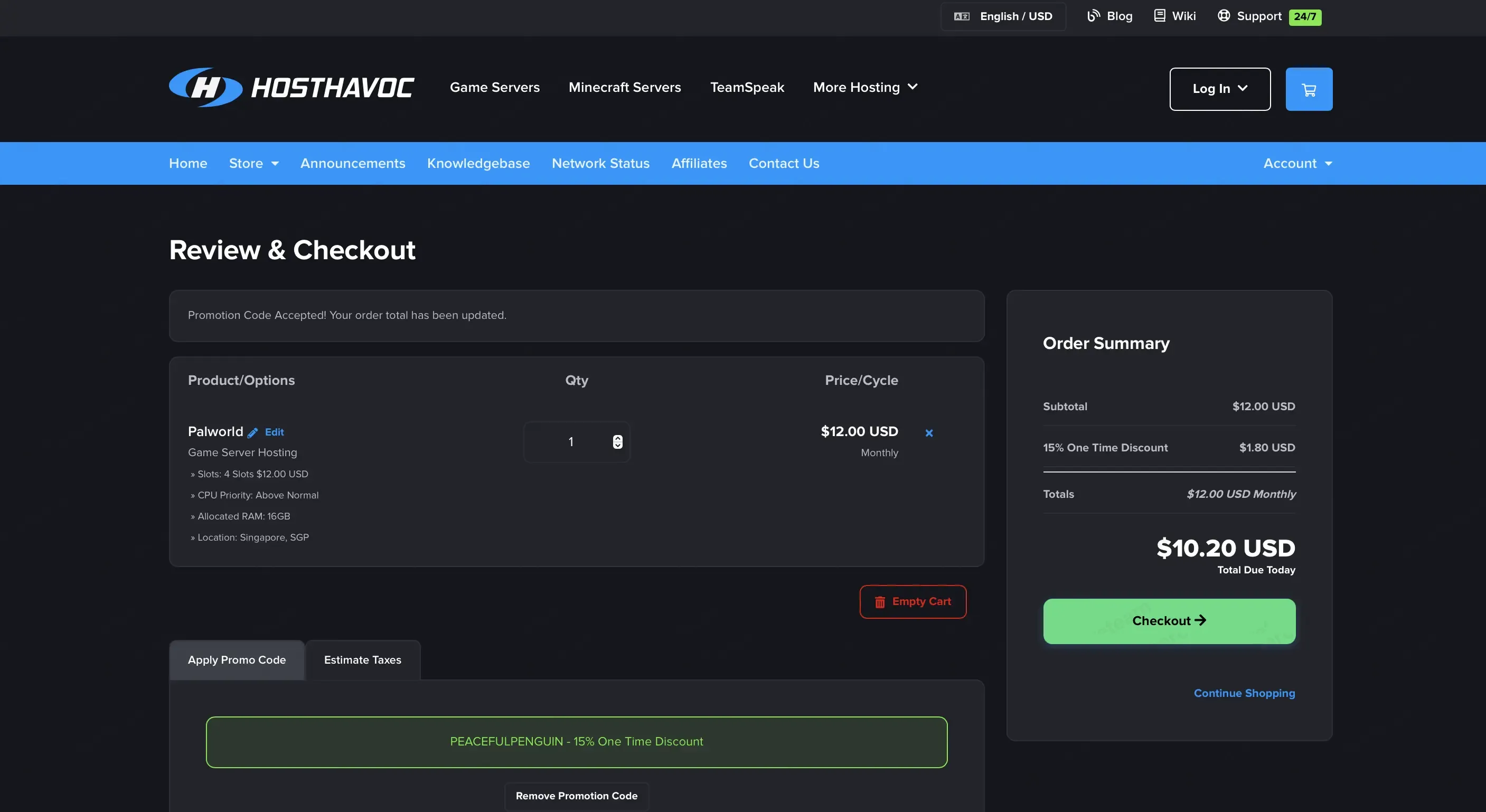Click the PEACEFULPENGUIN promo code banner
The width and height of the screenshot is (1486, 812).
[x=577, y=742]
